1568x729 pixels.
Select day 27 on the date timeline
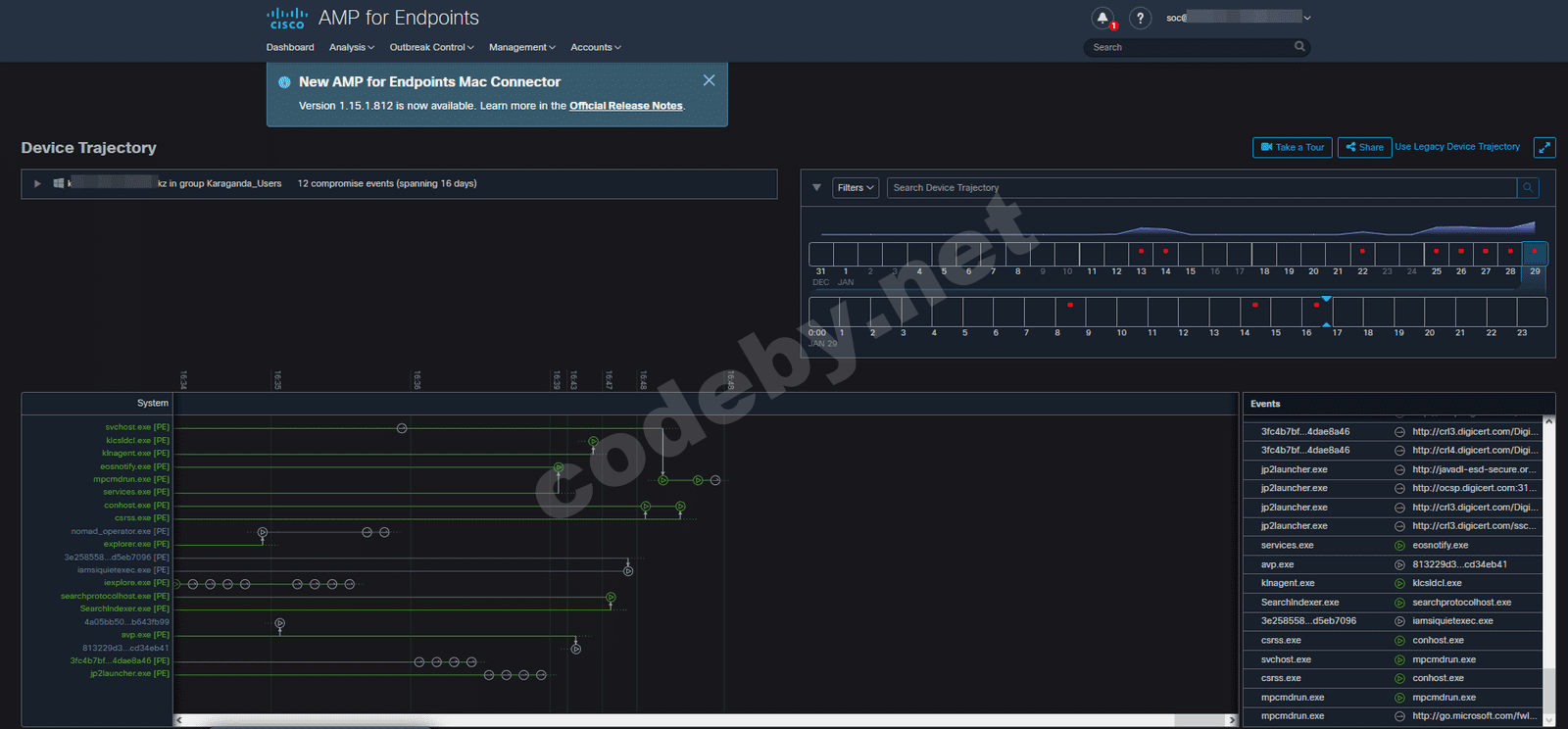pos(1486,254)
